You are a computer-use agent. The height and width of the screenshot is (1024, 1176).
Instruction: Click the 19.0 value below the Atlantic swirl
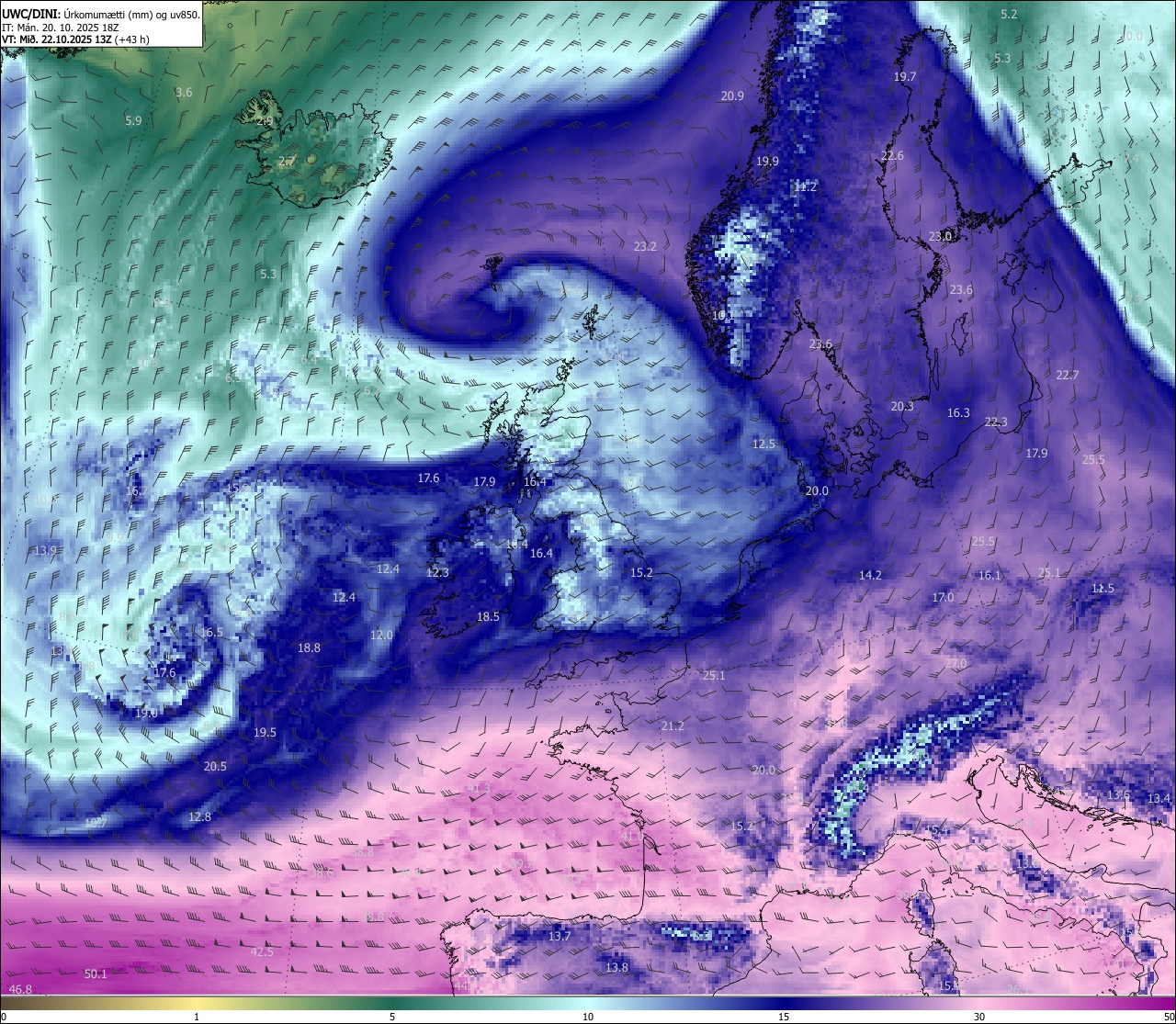click(146, 713)
